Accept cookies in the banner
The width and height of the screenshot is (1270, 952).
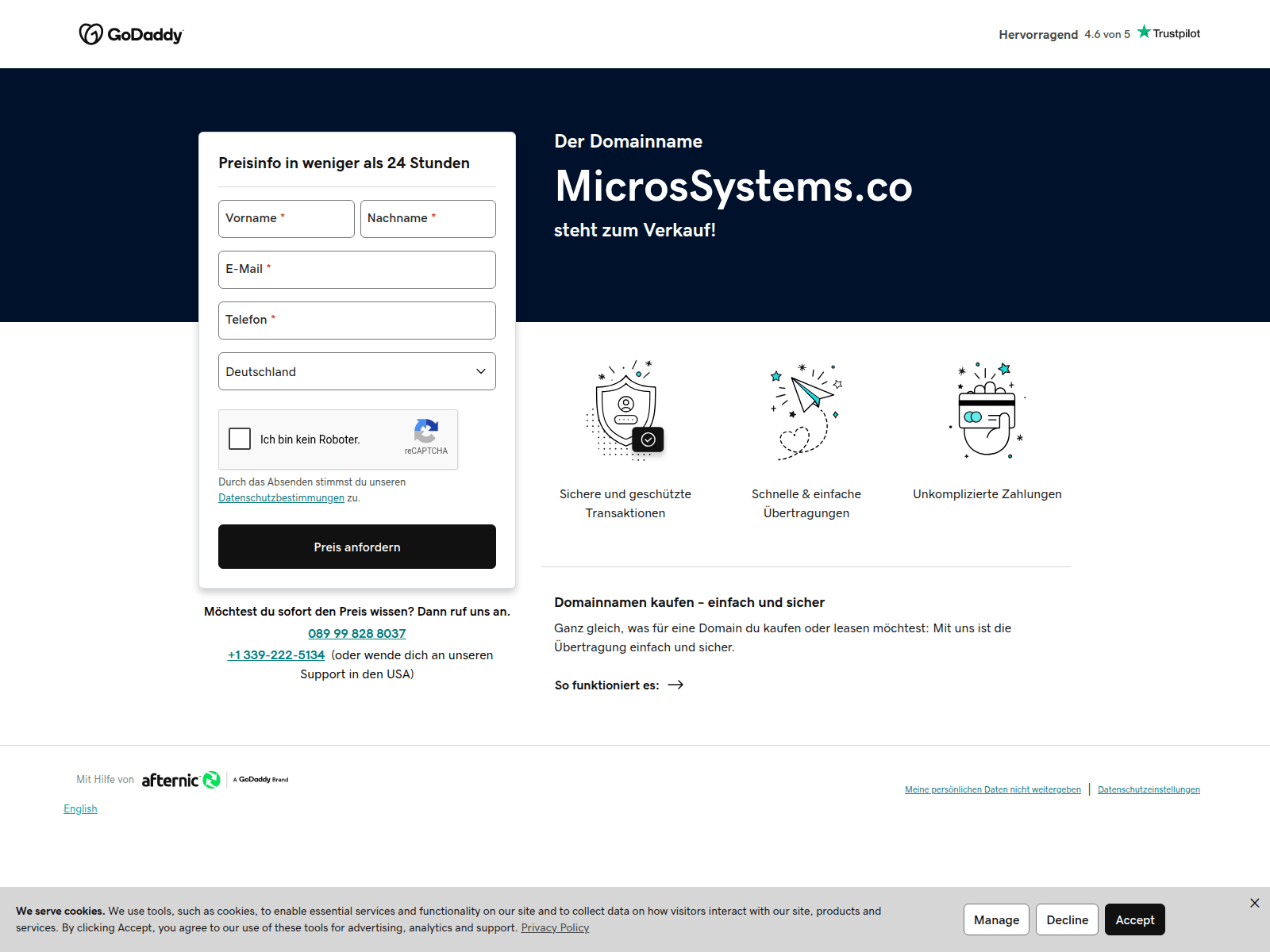[1135, 919]
